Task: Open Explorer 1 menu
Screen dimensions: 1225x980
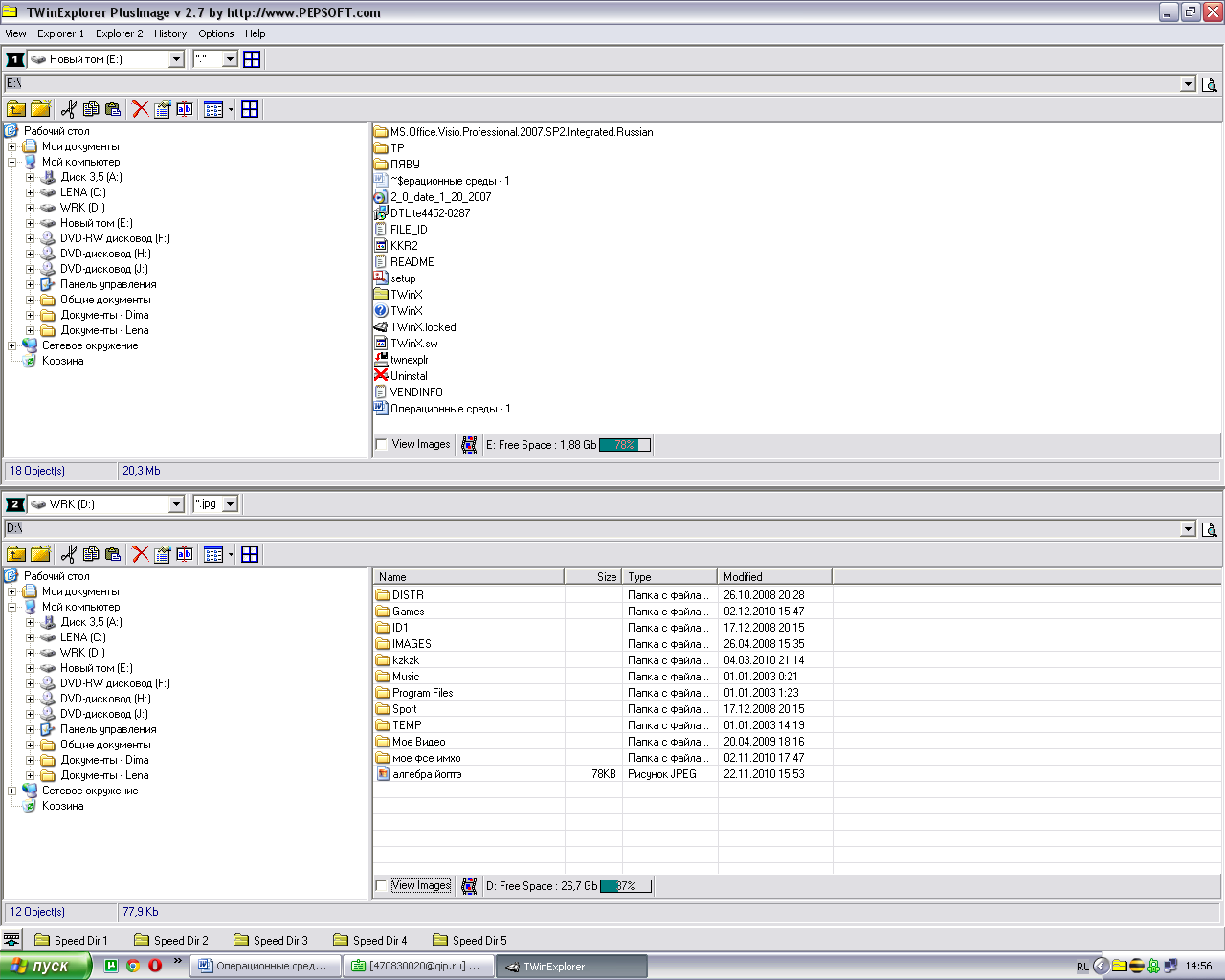Action: pyautogui.click(x=60, y=33)
